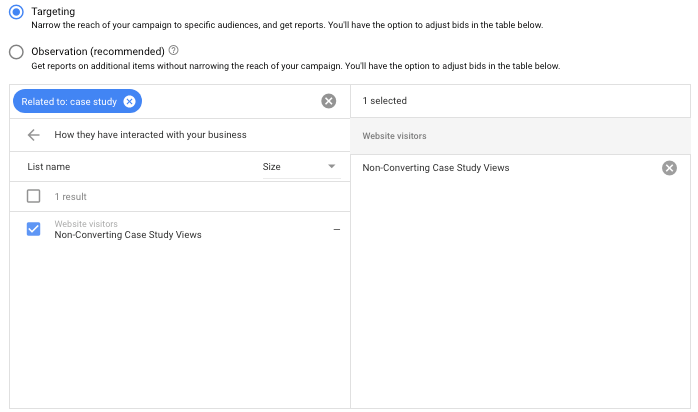Click the '1 selected' header

(x=385, y=101)
